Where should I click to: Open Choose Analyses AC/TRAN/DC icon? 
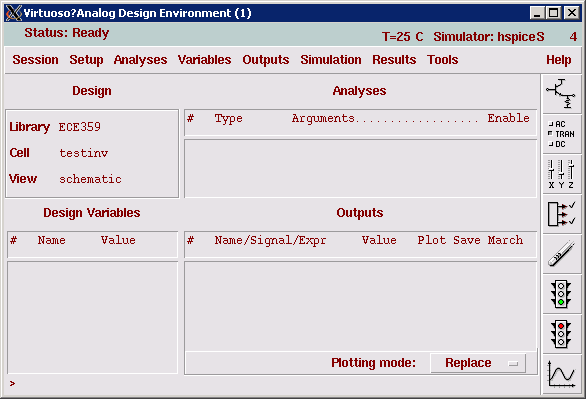tap(561, 134)
